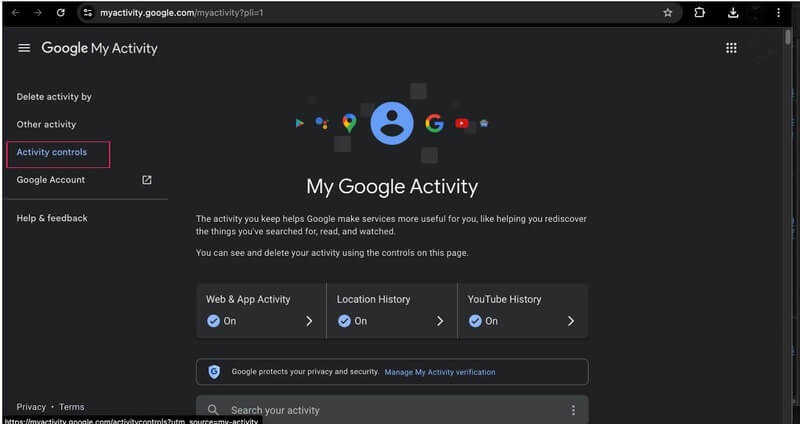Click the Google Assistant icon
Viewport: 800px width, 424px height.
[321, 123]
